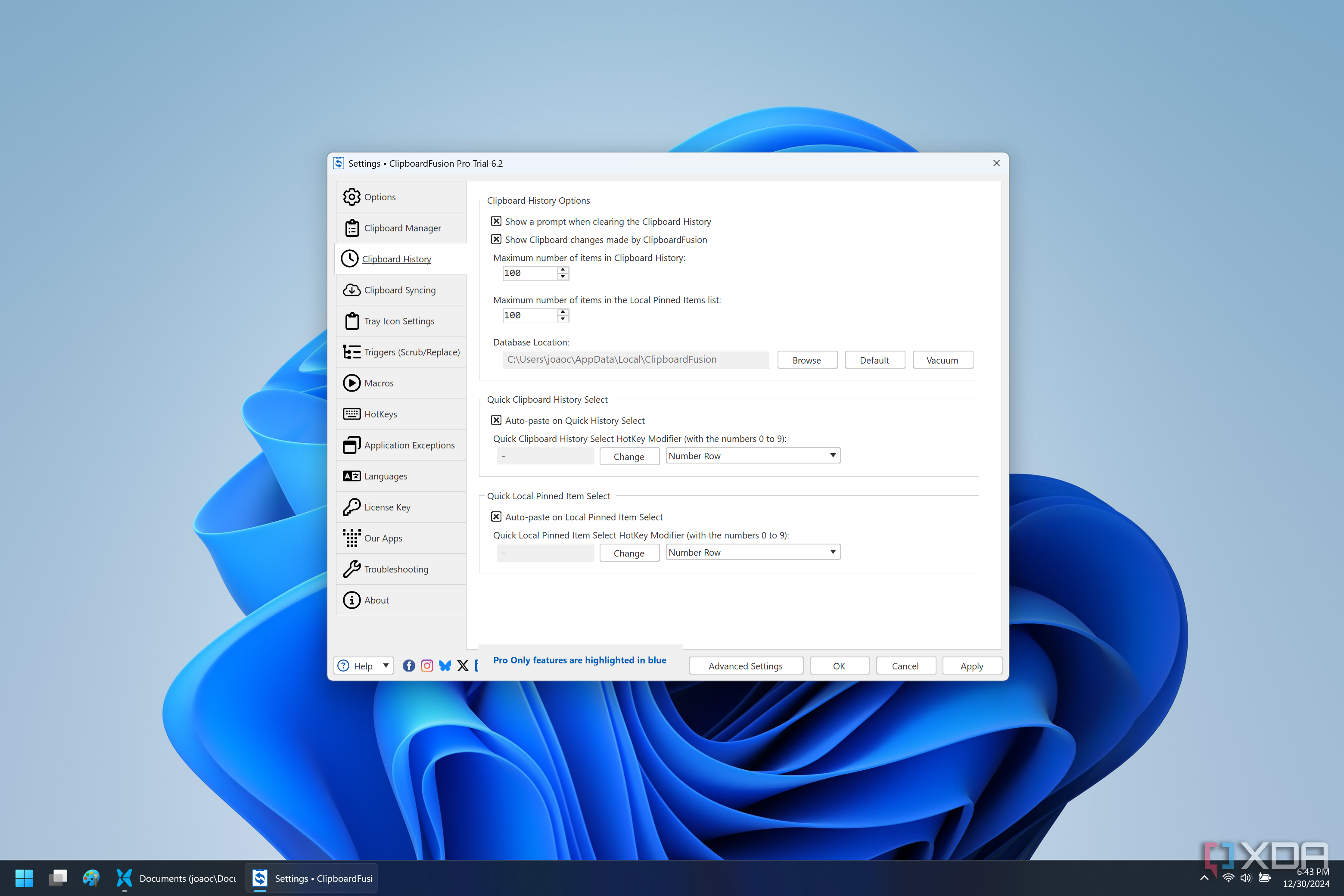Open Quick History Select Number Row dropdown
Image resolution: width=1344 pixels, height=896 pixels.
pyautogui.click(x=753, y=456)
